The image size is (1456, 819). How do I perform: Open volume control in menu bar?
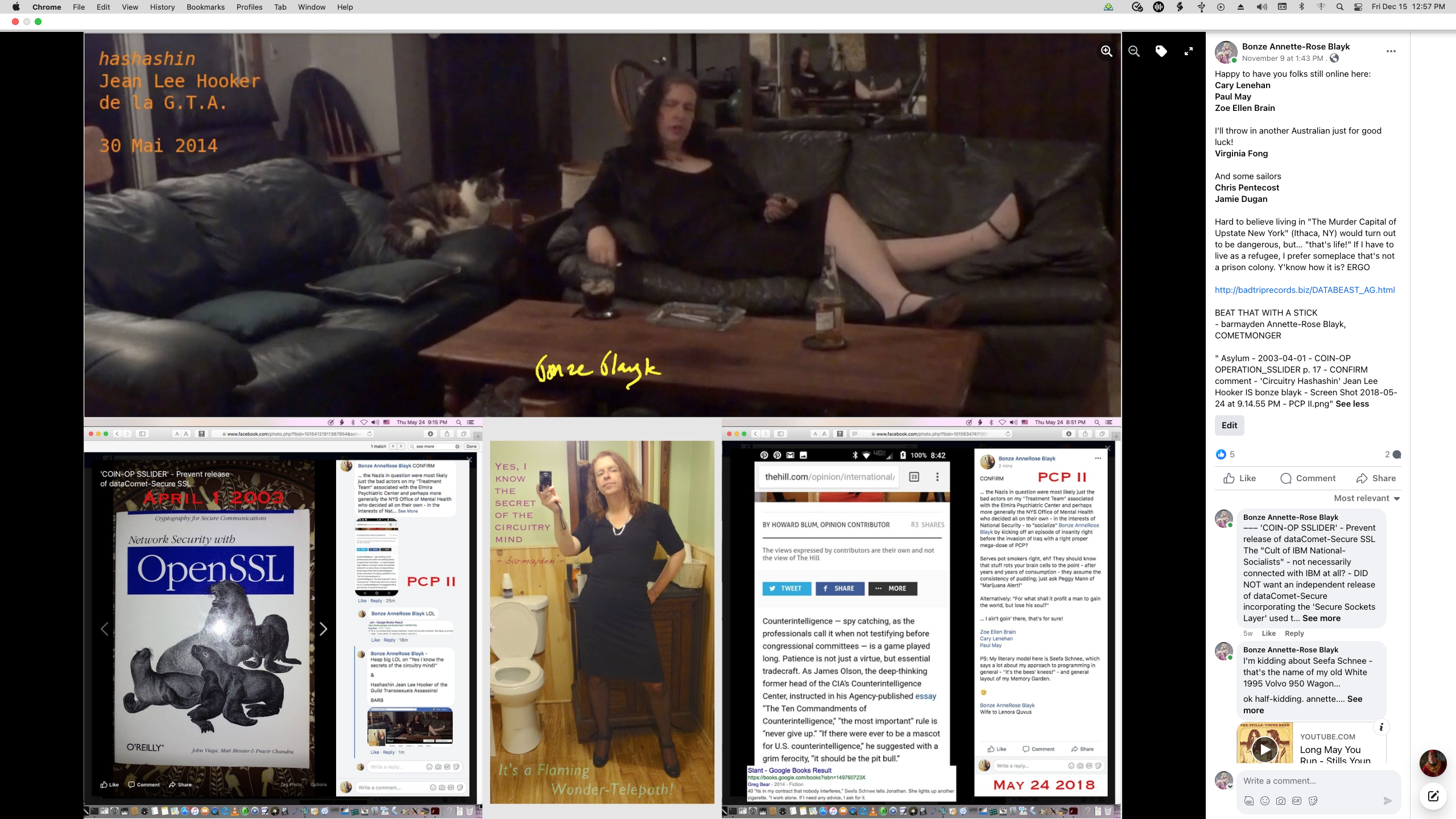(x=1261, y=7)
